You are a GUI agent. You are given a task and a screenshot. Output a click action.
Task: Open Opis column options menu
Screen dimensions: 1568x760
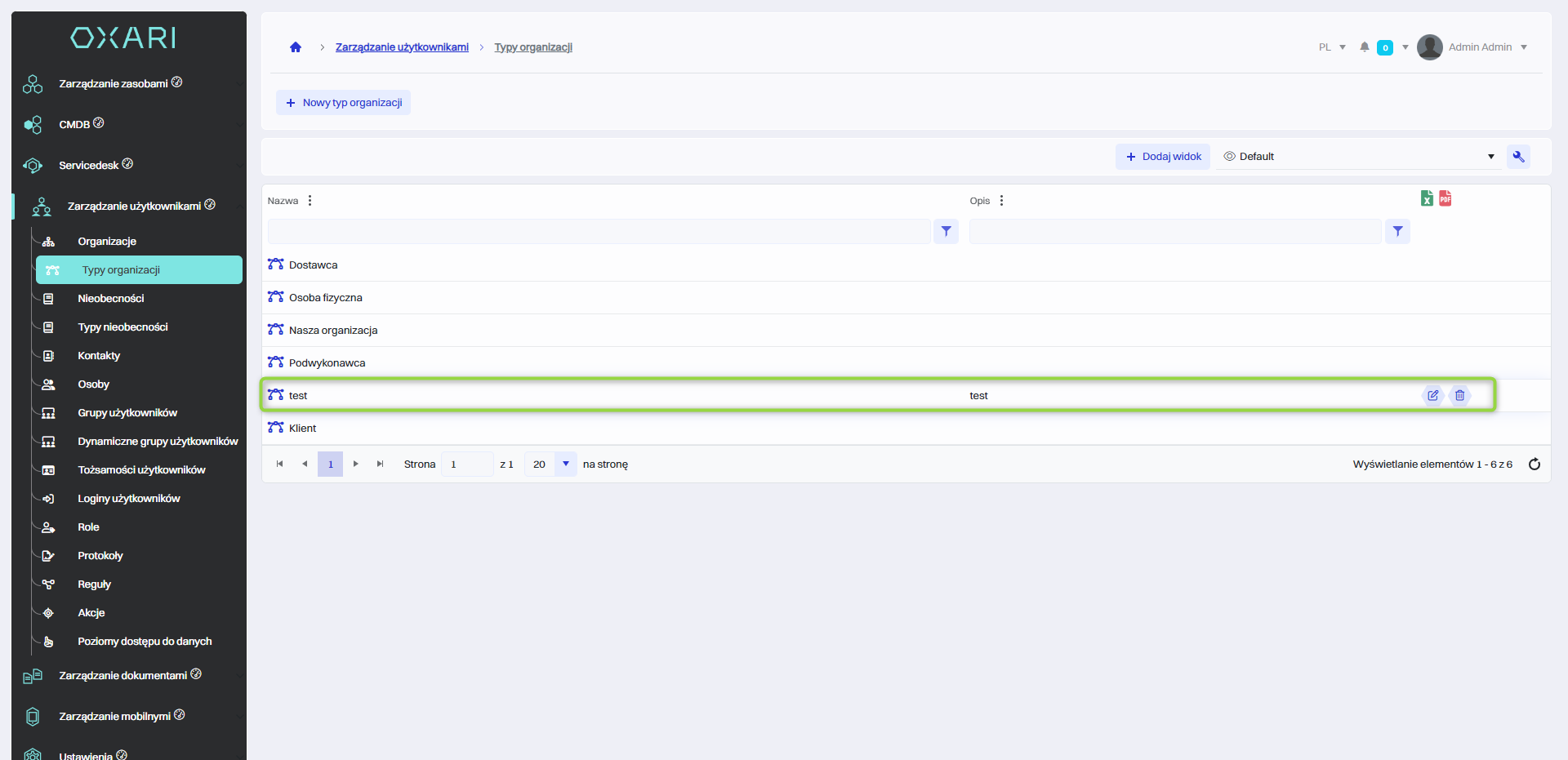pos(1002,201)
